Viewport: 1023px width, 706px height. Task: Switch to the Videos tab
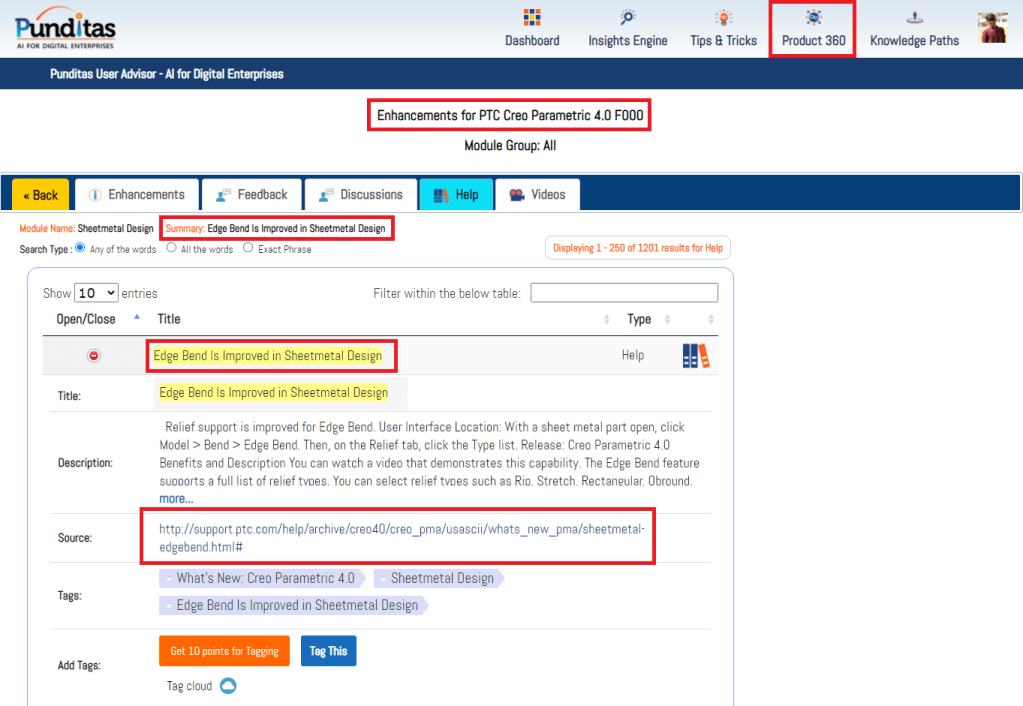point(537,195)
